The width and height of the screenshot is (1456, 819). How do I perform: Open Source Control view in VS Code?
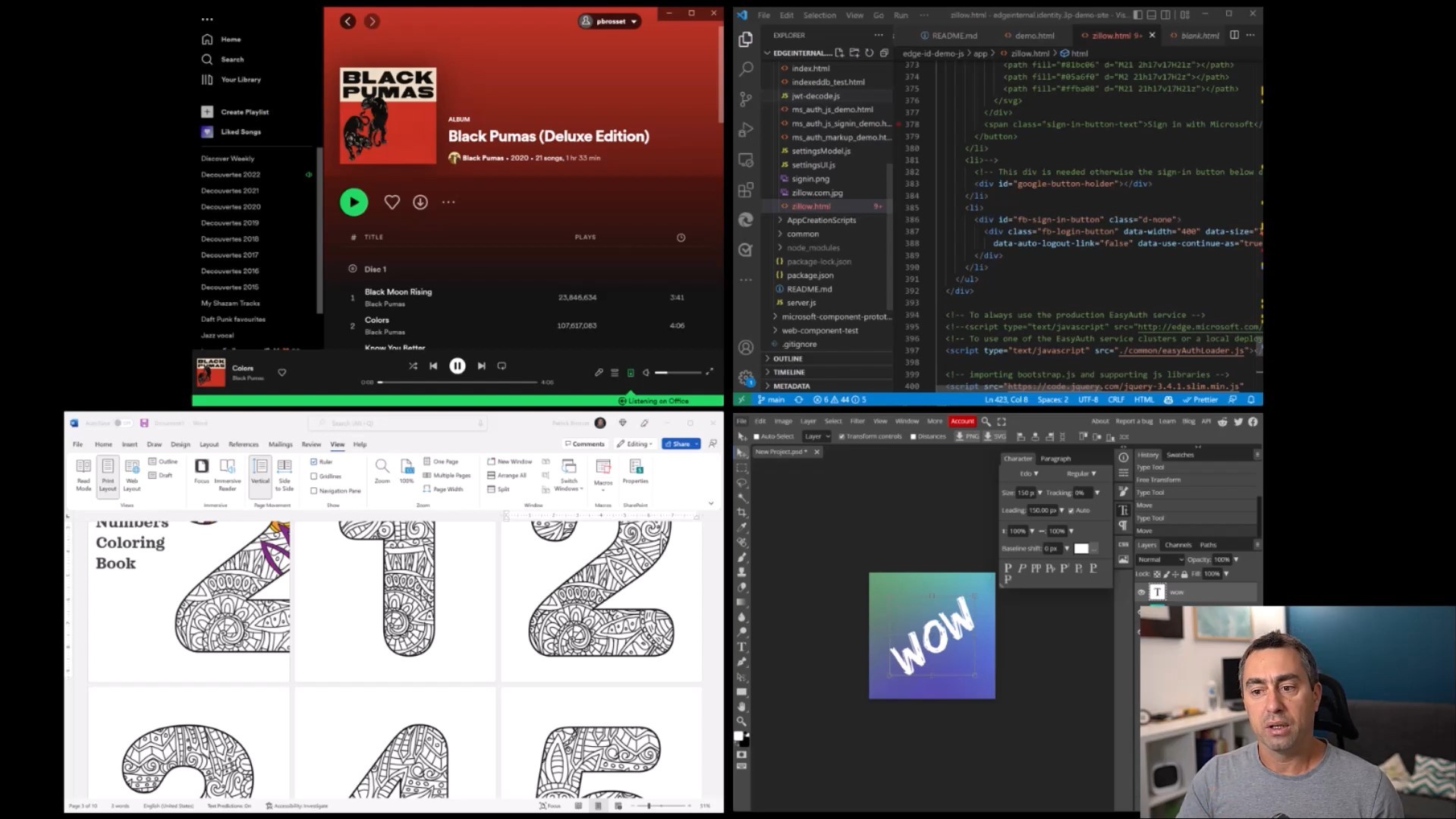point(746,99)
